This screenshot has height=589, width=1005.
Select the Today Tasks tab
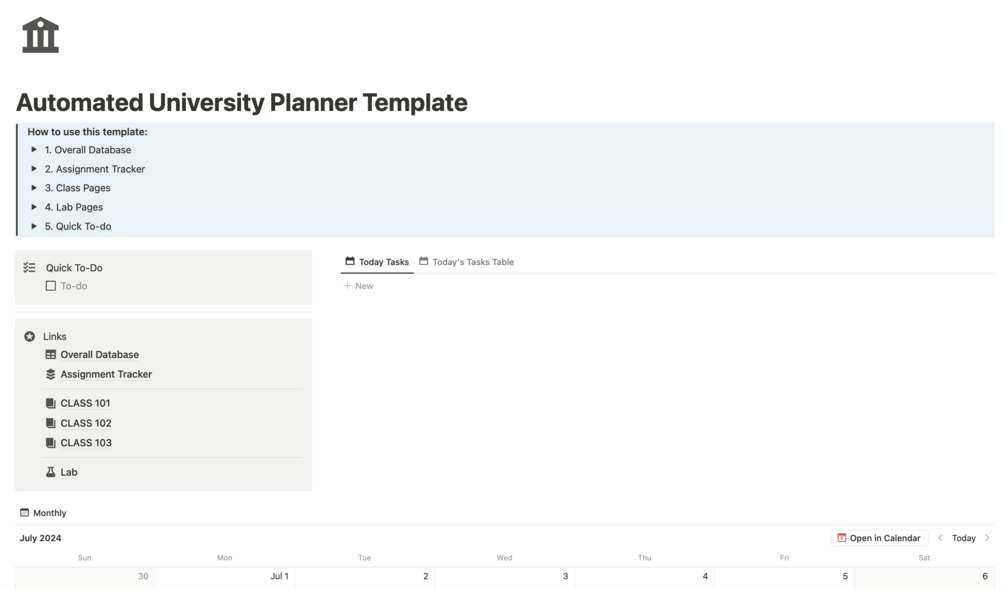(x=377, y=262)
